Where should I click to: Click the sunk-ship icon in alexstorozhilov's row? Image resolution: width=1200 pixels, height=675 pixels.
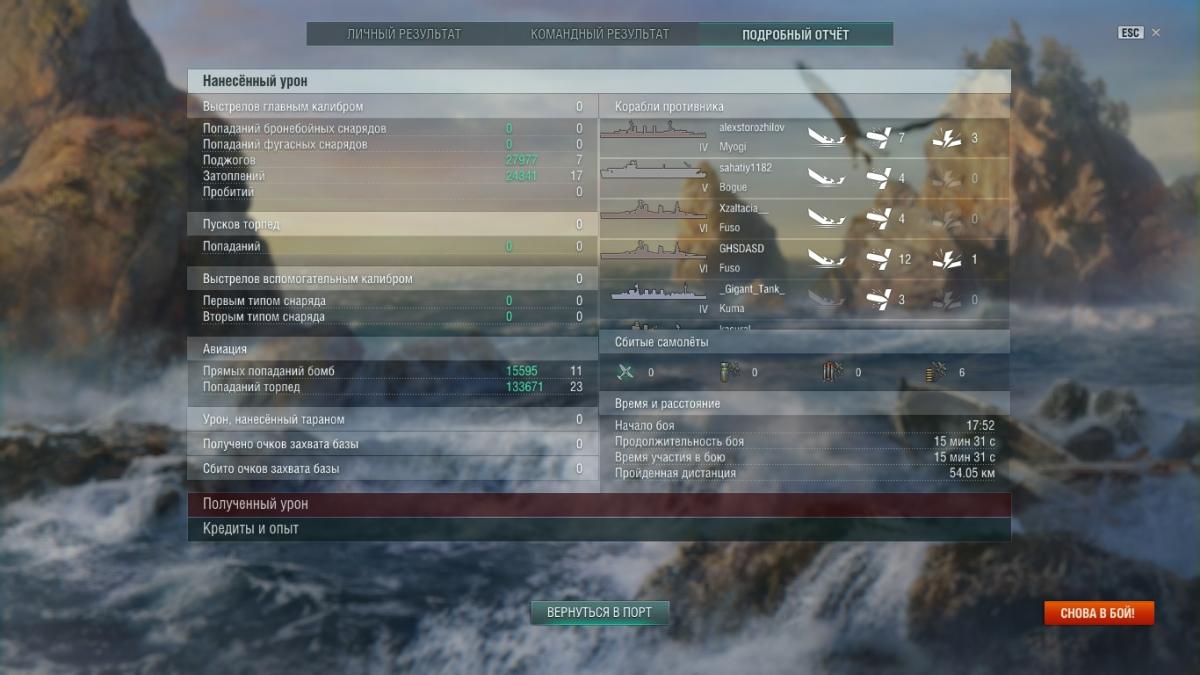click(826, 137)
